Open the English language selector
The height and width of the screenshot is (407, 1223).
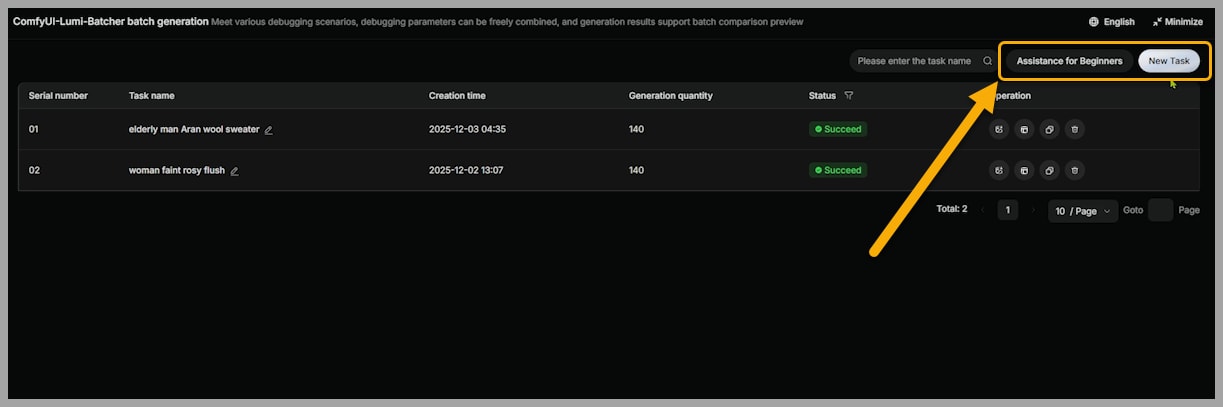click(1112, 21)
